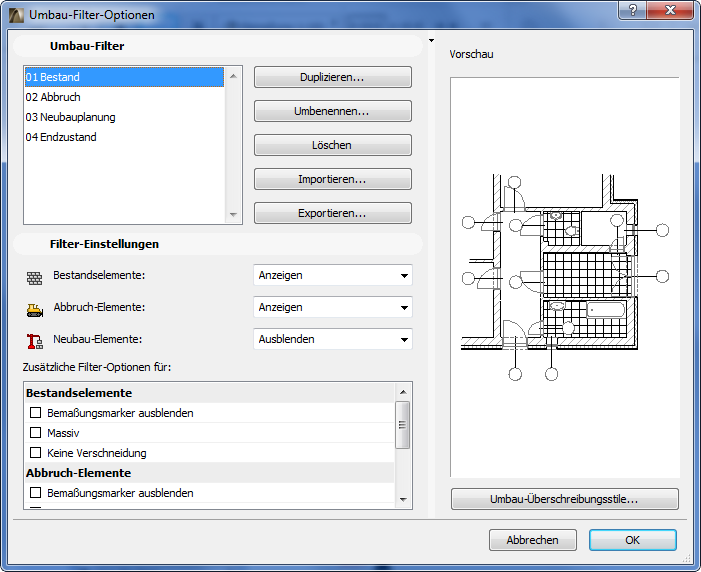Click the Importieren button

coord(333,179)
